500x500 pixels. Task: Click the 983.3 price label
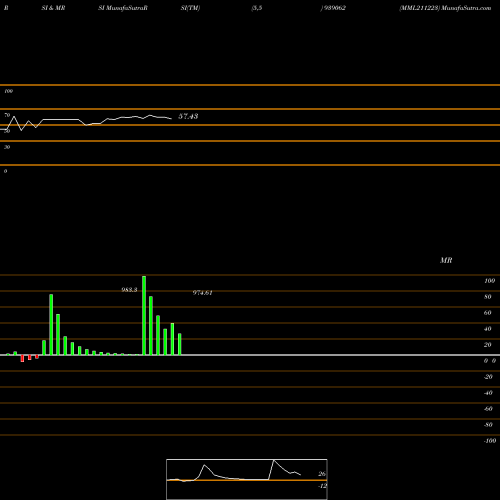[129, 290]
